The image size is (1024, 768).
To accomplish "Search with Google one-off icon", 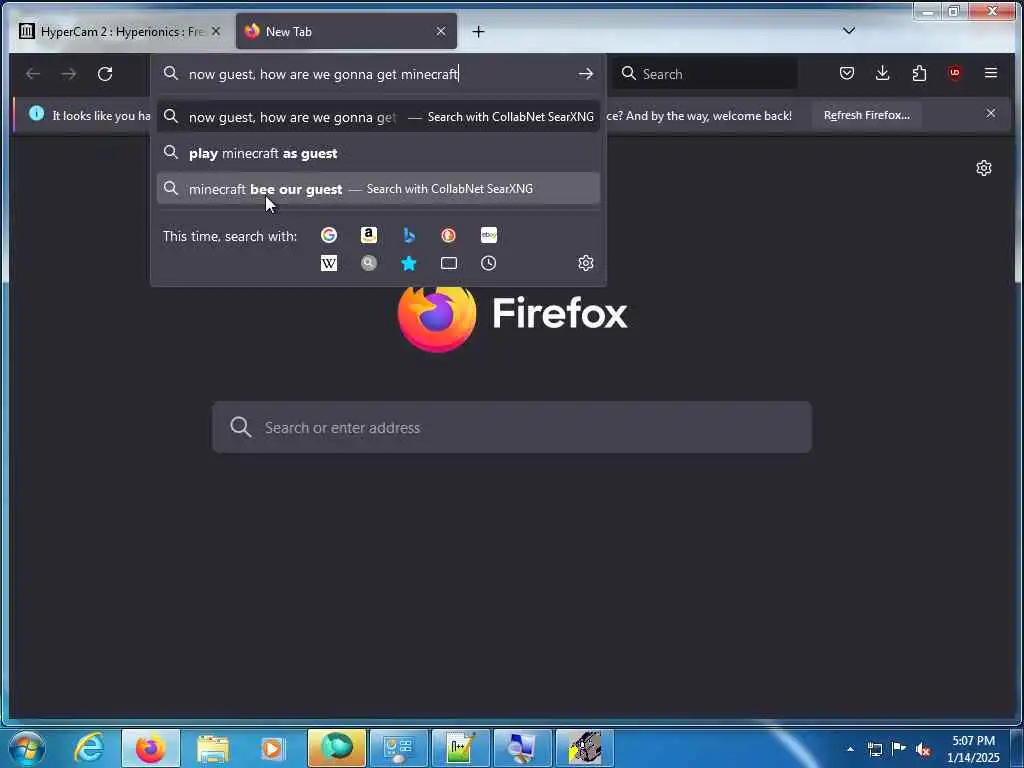I will 329,235.
